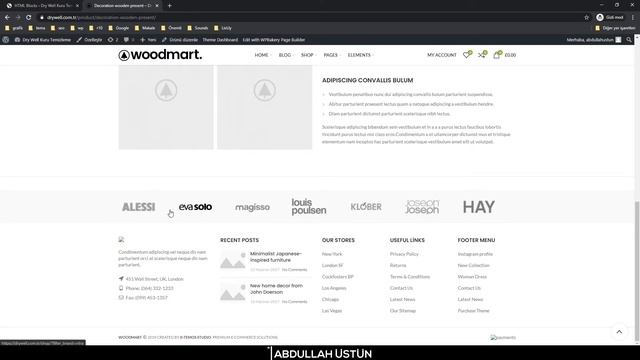
Task: Click the comments bubble in admin bar
Action: coord(129,40)
